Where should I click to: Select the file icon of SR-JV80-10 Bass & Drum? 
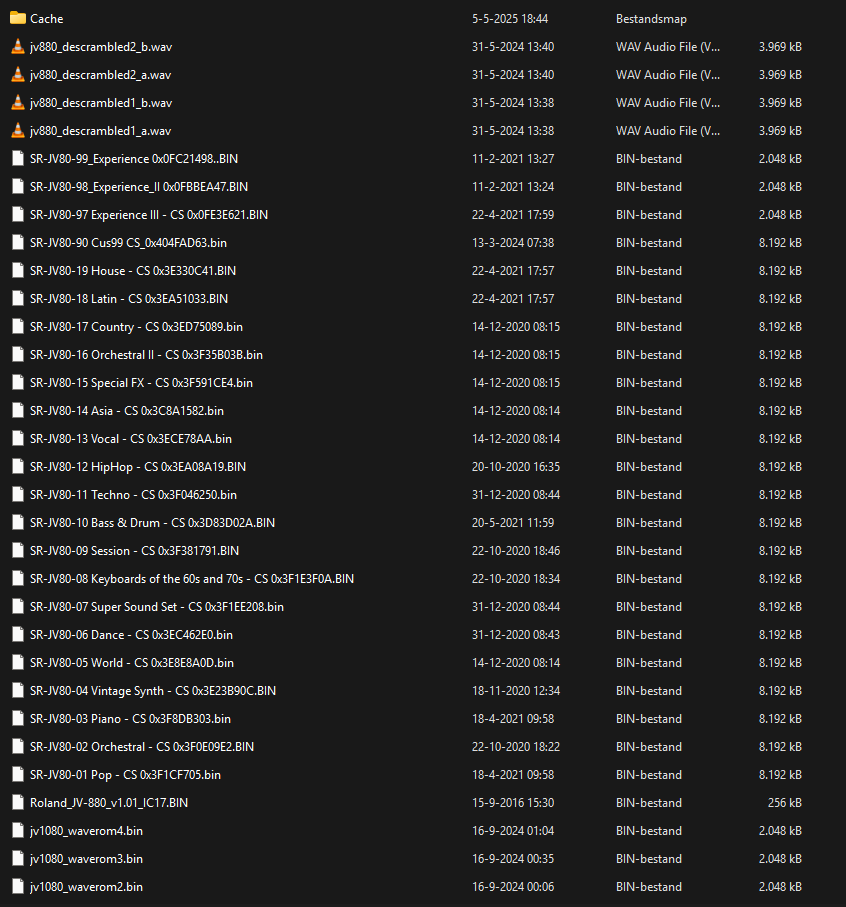pos(18,523)
